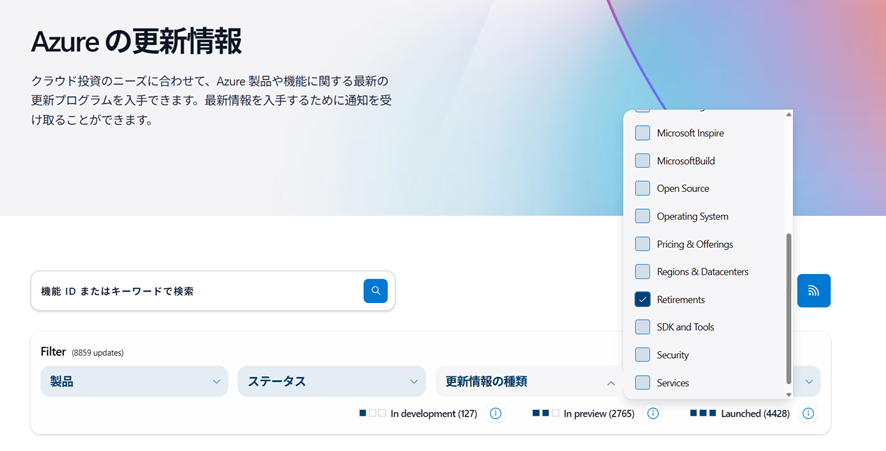Show info for Launched status
The width and height of the screenshot is (886, 451).
[x=808, y=413]
